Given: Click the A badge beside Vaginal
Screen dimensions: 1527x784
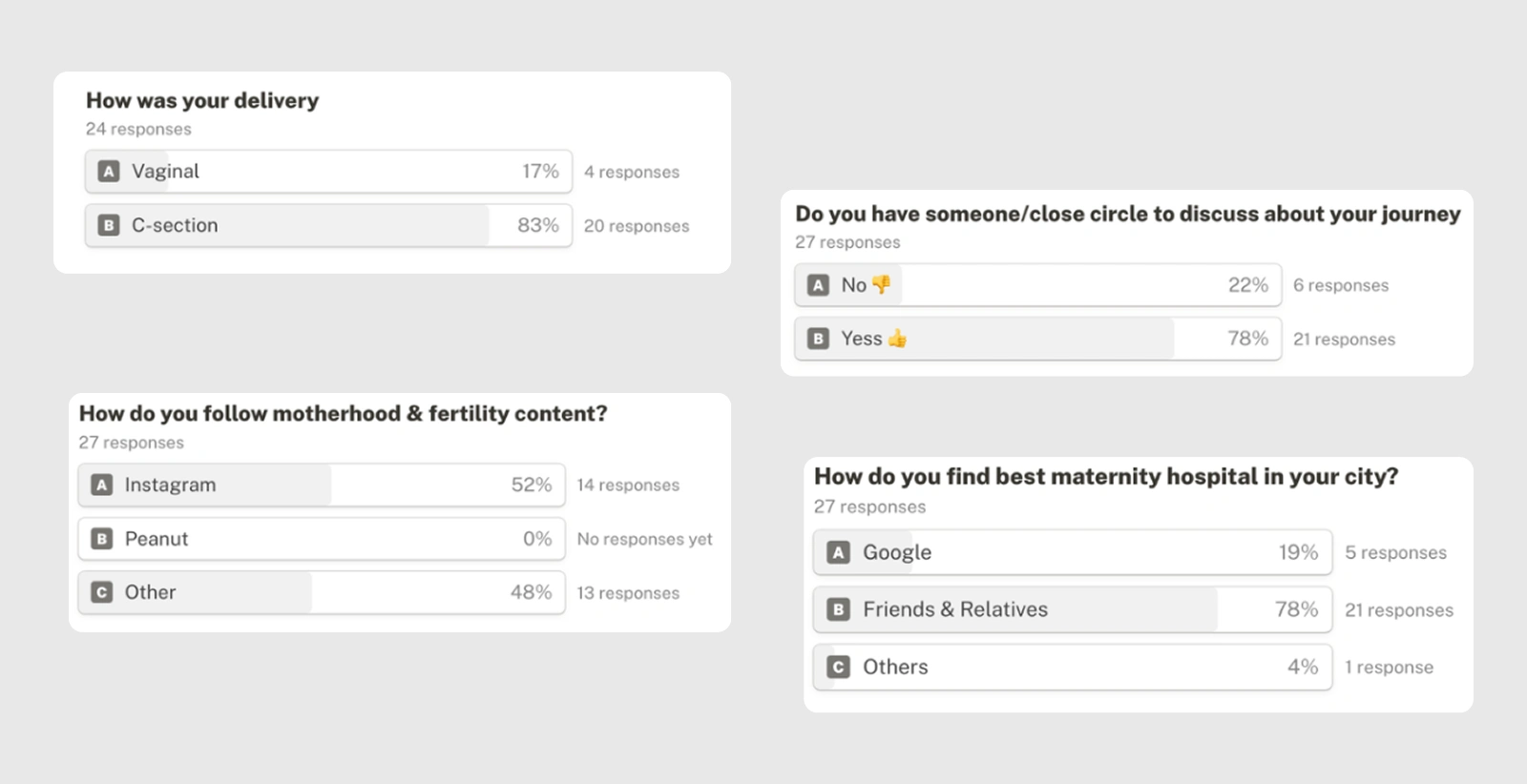Looking at the screenshot, I should click(109, 172).
